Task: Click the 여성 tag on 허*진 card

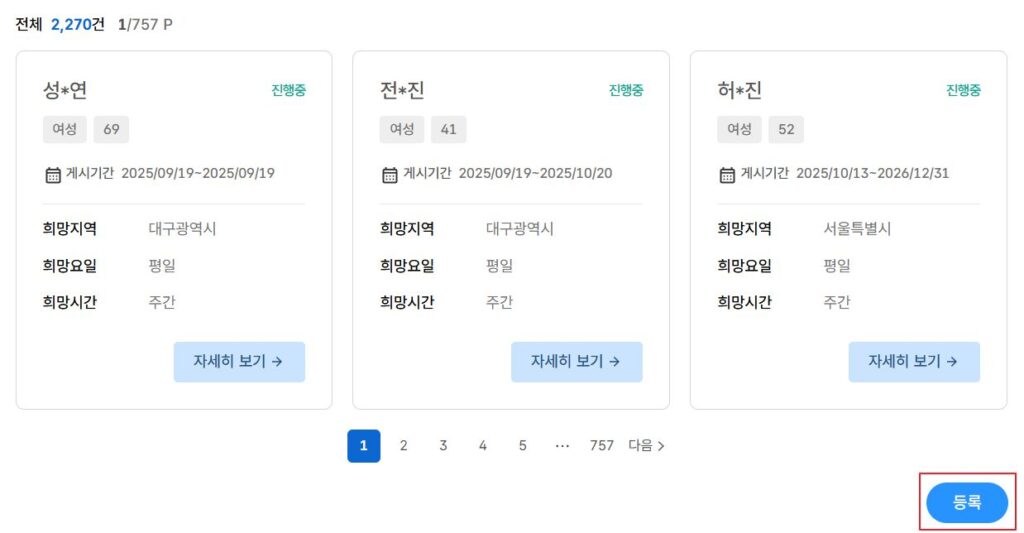Action: tap(739, 129)
